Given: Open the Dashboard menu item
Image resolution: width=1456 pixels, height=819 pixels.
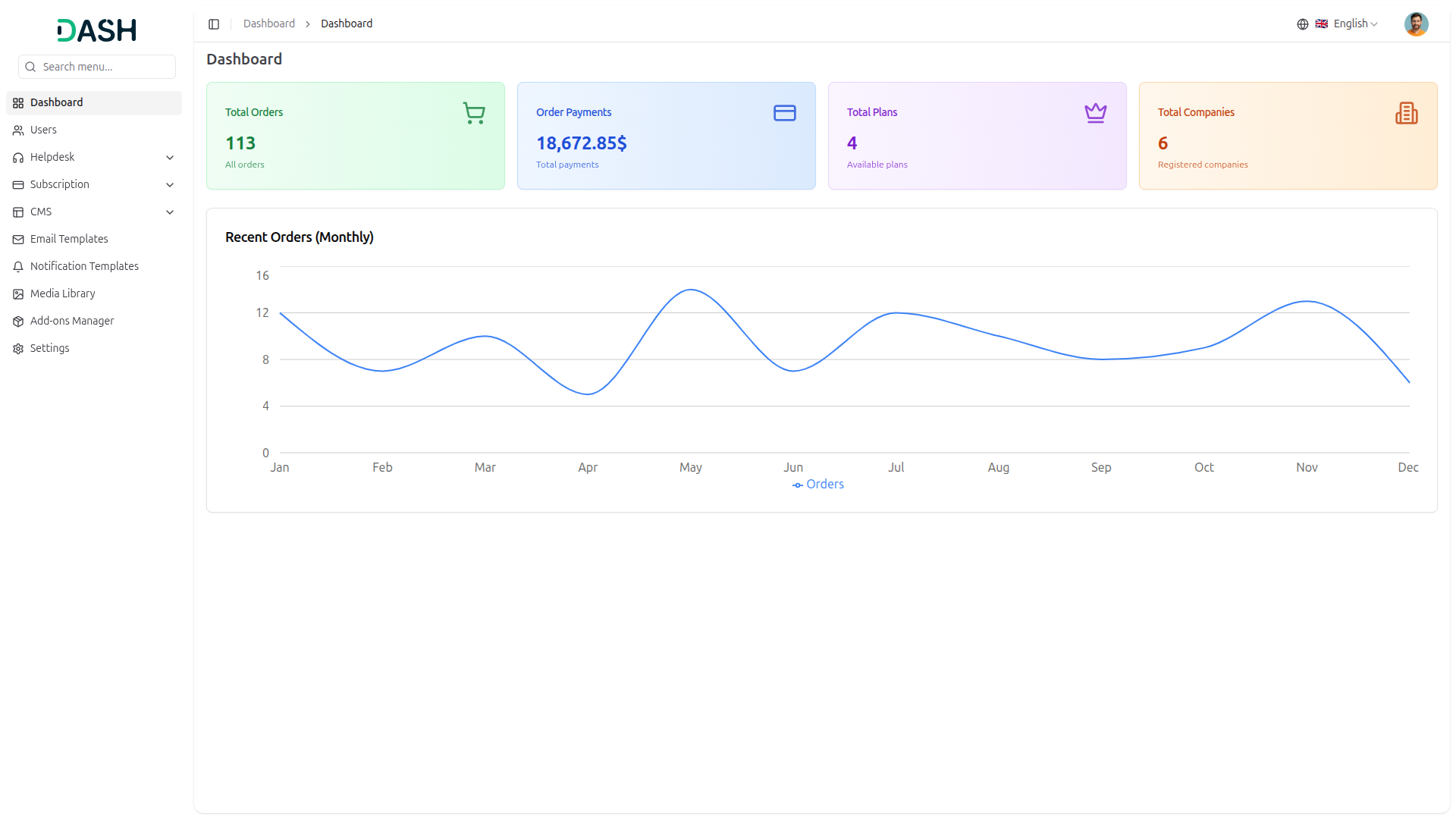Looking at the screenshot, I should [x=94, y=103].
